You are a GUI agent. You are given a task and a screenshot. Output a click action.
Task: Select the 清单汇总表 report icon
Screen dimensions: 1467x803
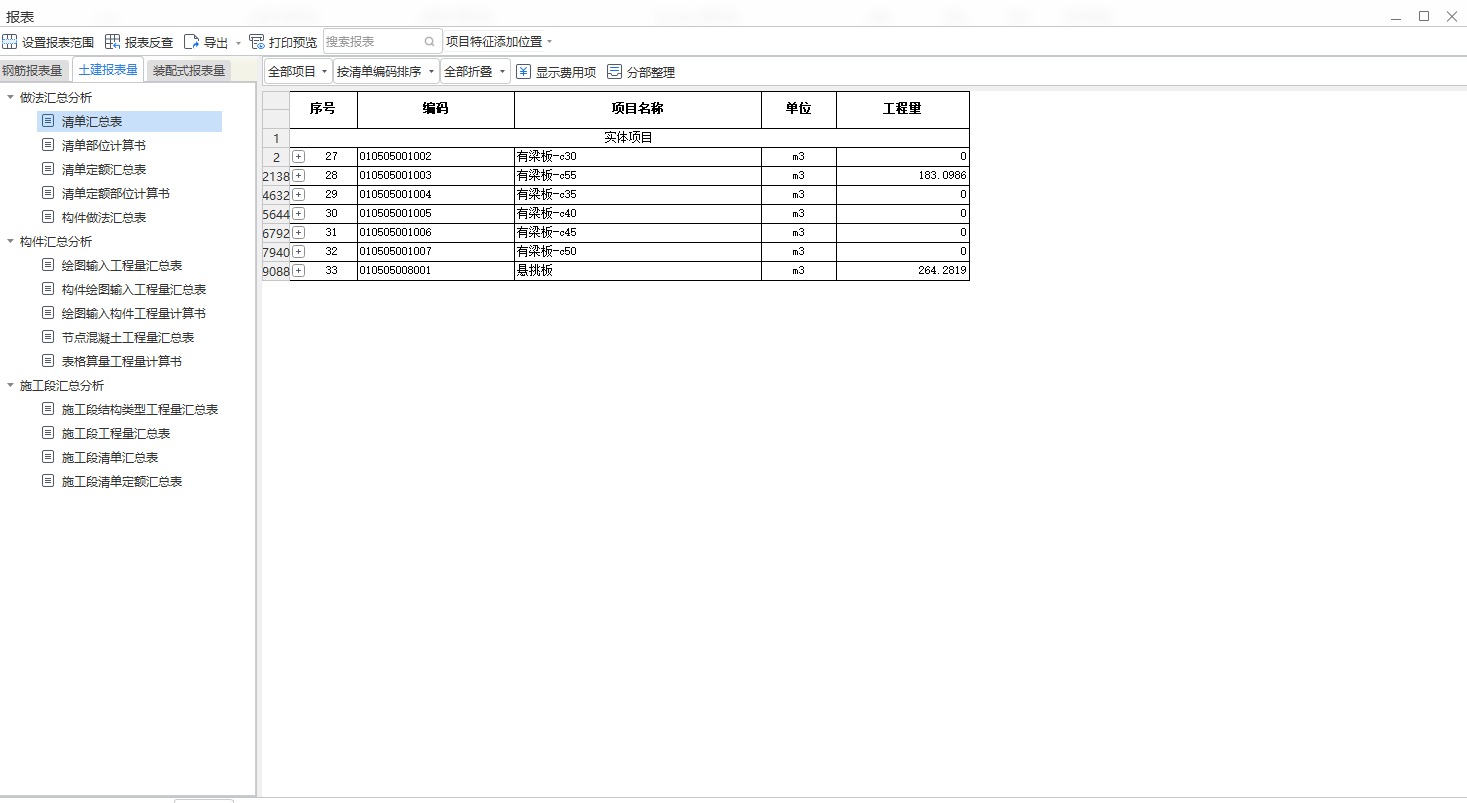[48, 121]
